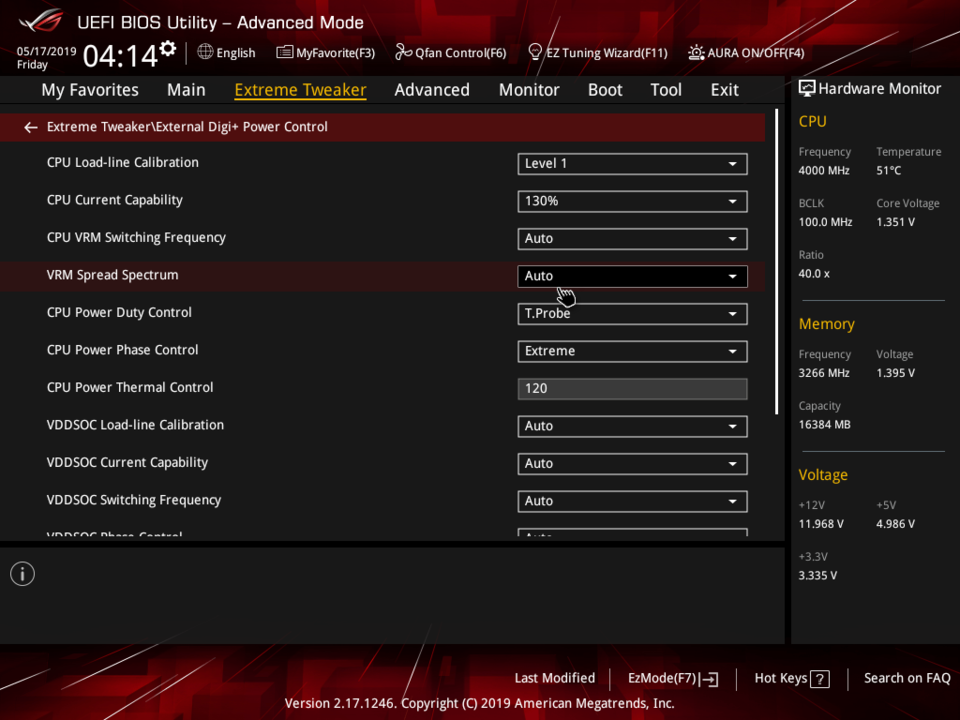This screenshot has height=720, width=960.
Task: Click the Core Voltage 1.351 V reading
Action: pos(895,222)
